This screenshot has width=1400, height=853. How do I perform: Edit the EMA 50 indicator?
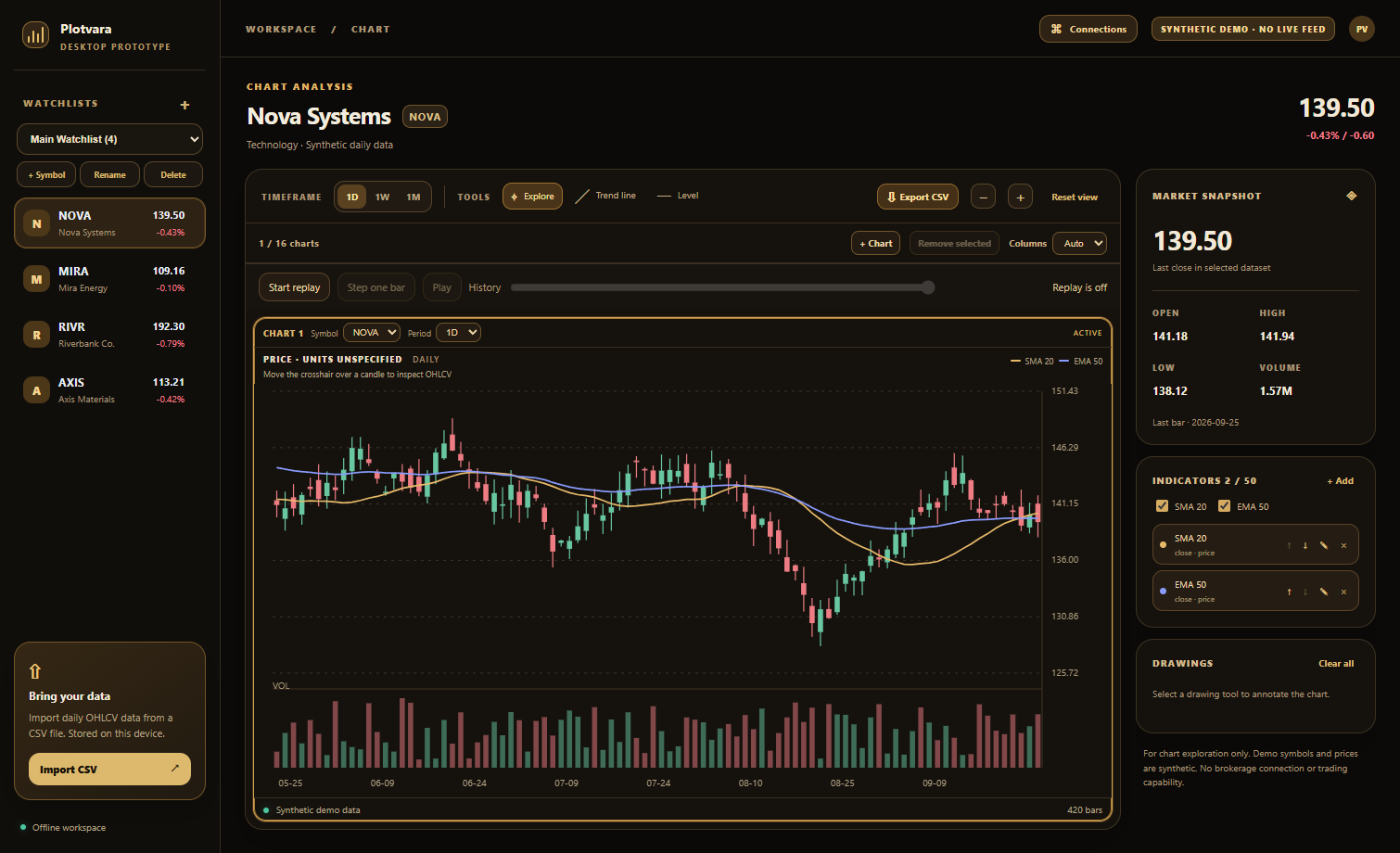pyautogui.click(x=1324, y=592)
